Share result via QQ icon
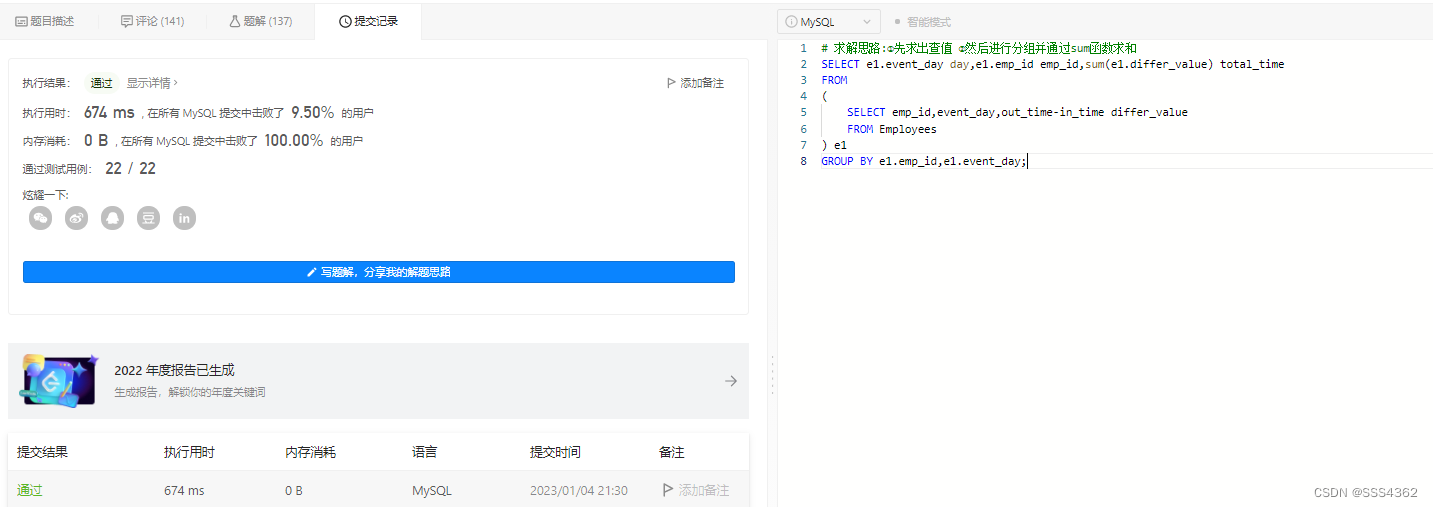Image resolution: width=1433 pixels, height=507 pixels. [x=112, y=218]
